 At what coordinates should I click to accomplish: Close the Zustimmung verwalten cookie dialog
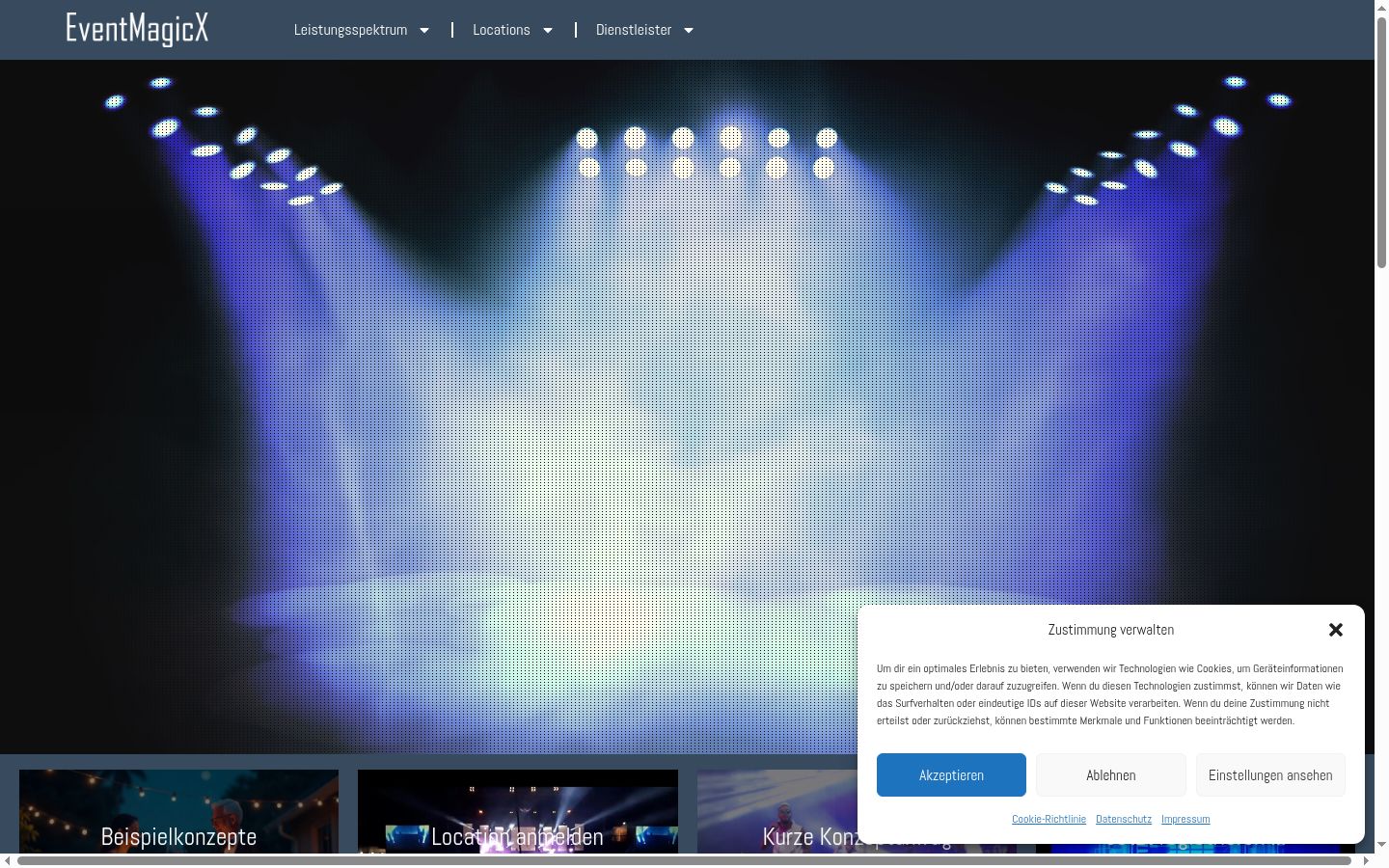coord(1336,630)
